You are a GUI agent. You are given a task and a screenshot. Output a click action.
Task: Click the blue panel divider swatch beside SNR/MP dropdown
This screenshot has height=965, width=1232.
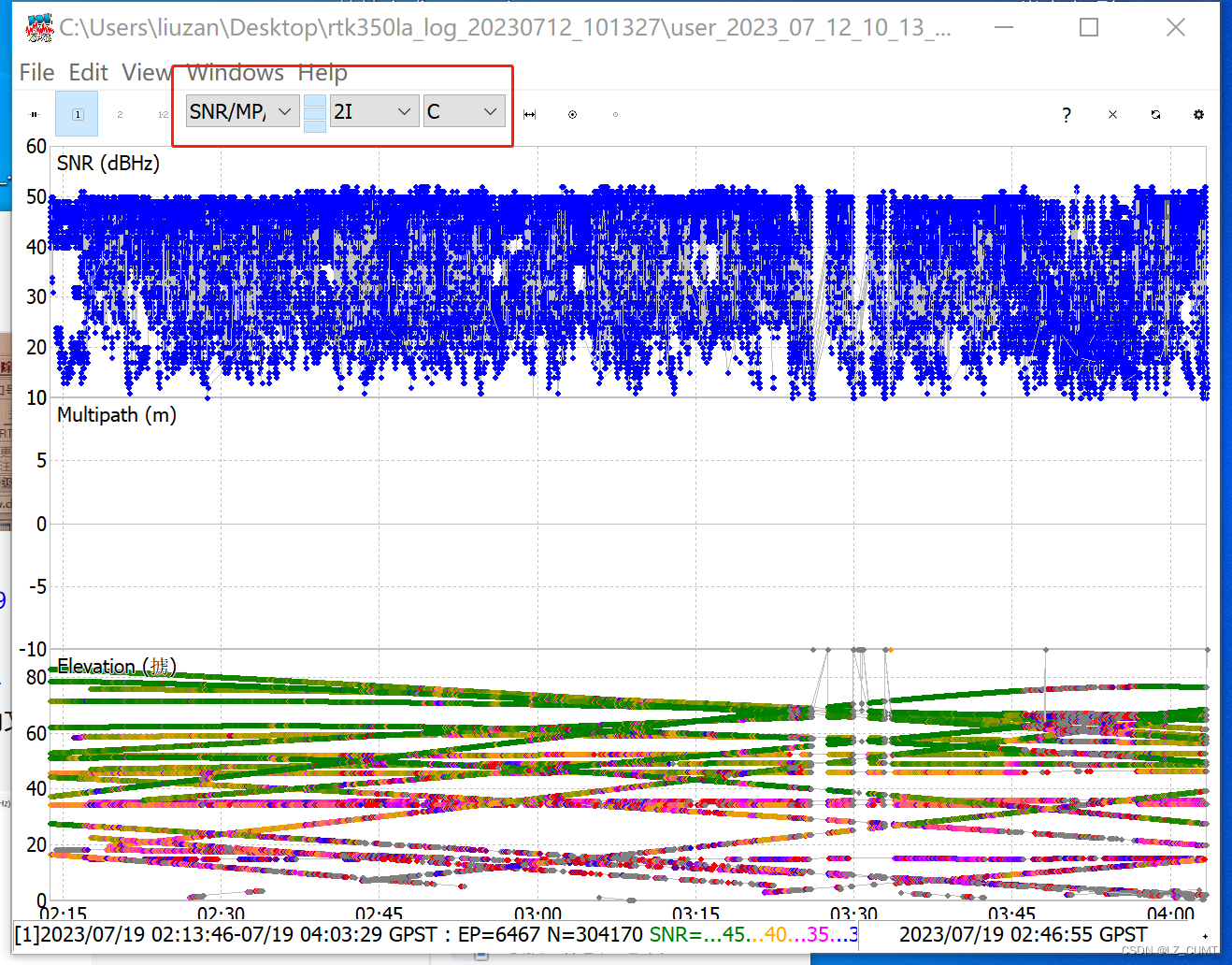315,112
